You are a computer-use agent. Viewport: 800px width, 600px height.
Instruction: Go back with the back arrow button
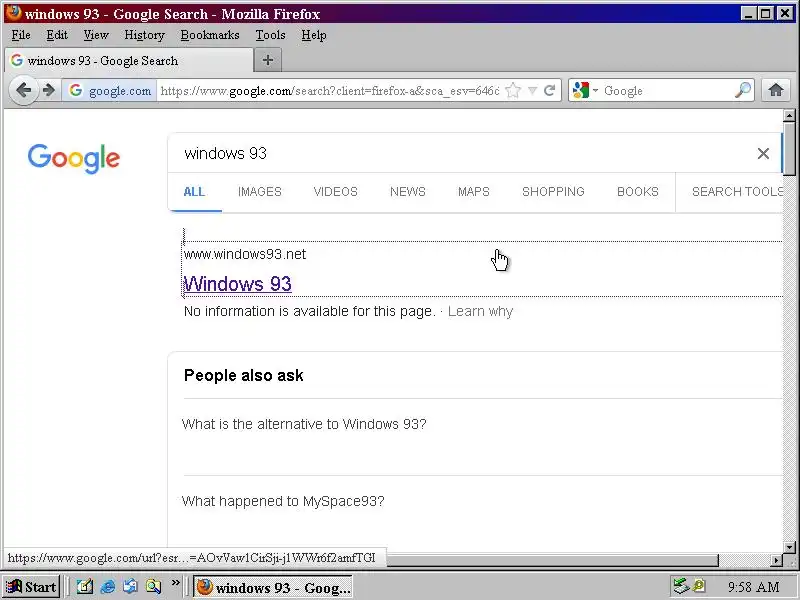coord(23,90)
